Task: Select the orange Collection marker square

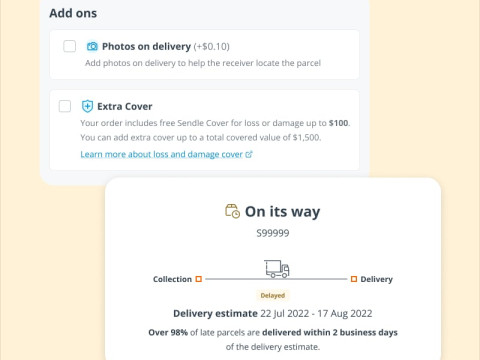Action: (199, 279)
